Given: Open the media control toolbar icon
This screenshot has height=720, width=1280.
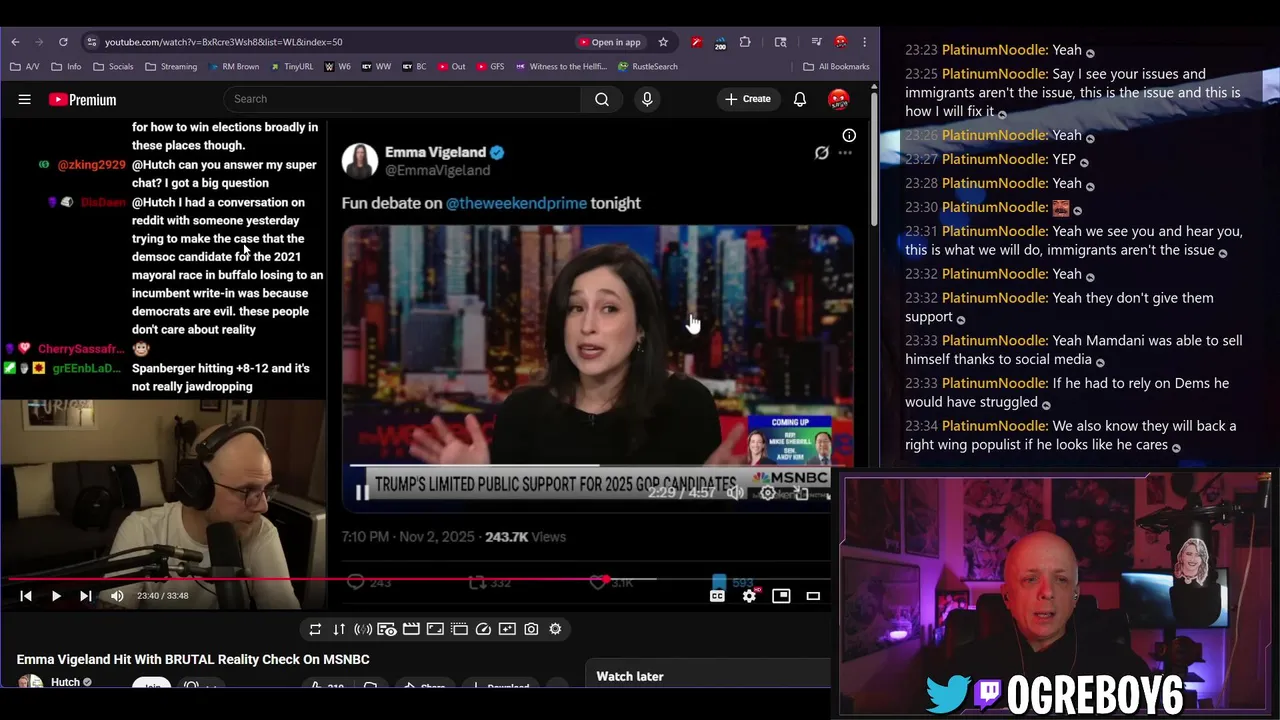Looking at the screenshot, I should [x=816, y=42].
